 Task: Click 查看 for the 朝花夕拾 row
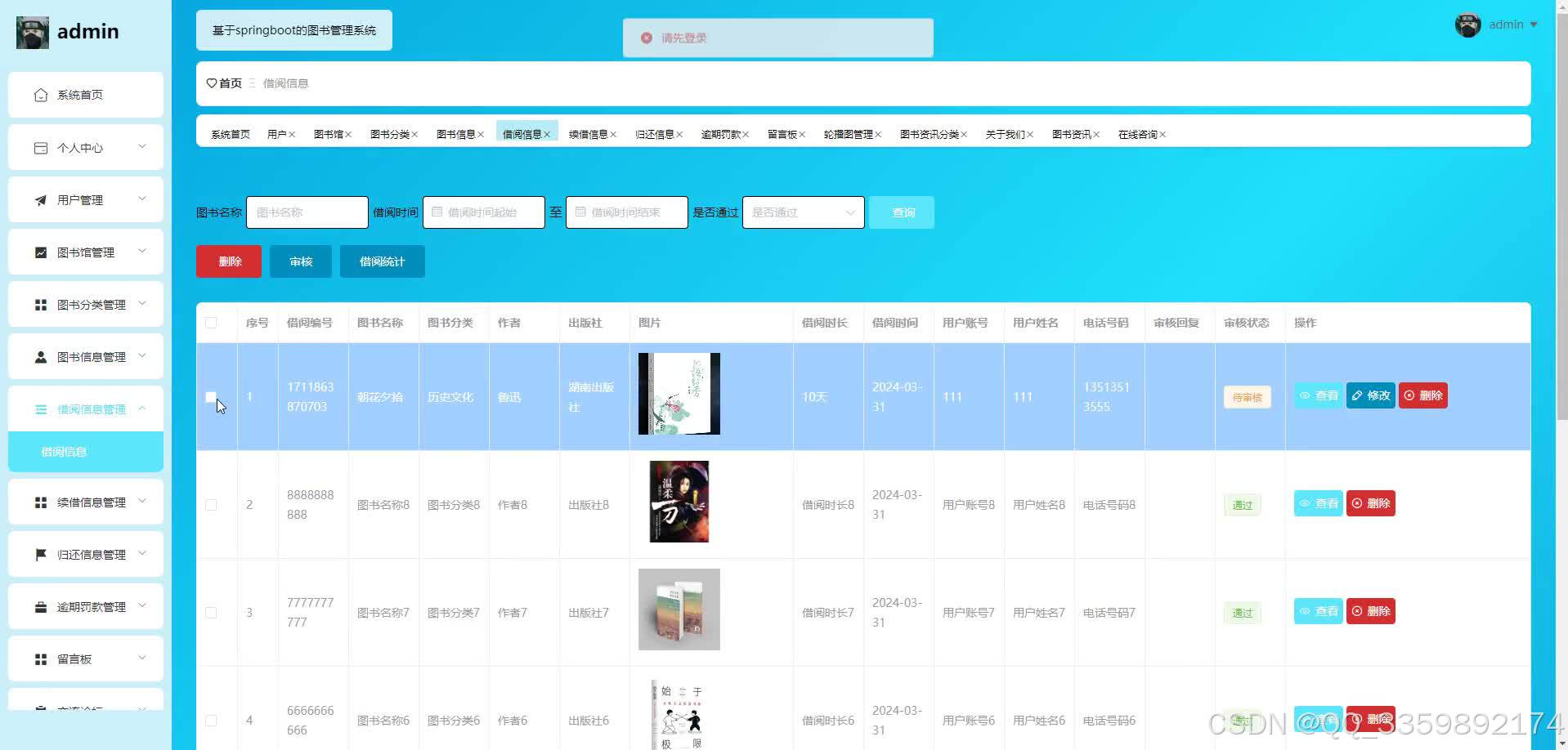(1319, 395)
